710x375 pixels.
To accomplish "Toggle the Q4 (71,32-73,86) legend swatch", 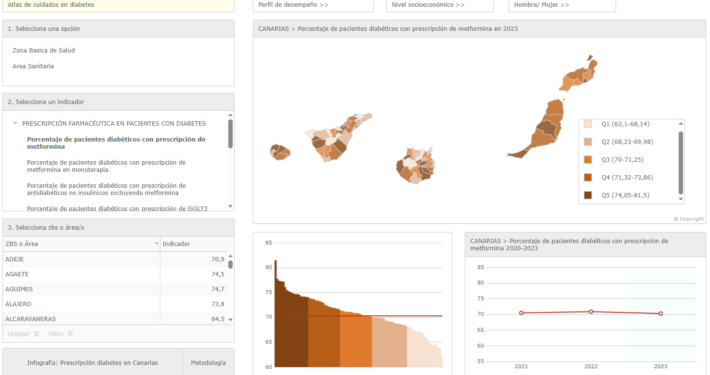I will pos(588,177).
